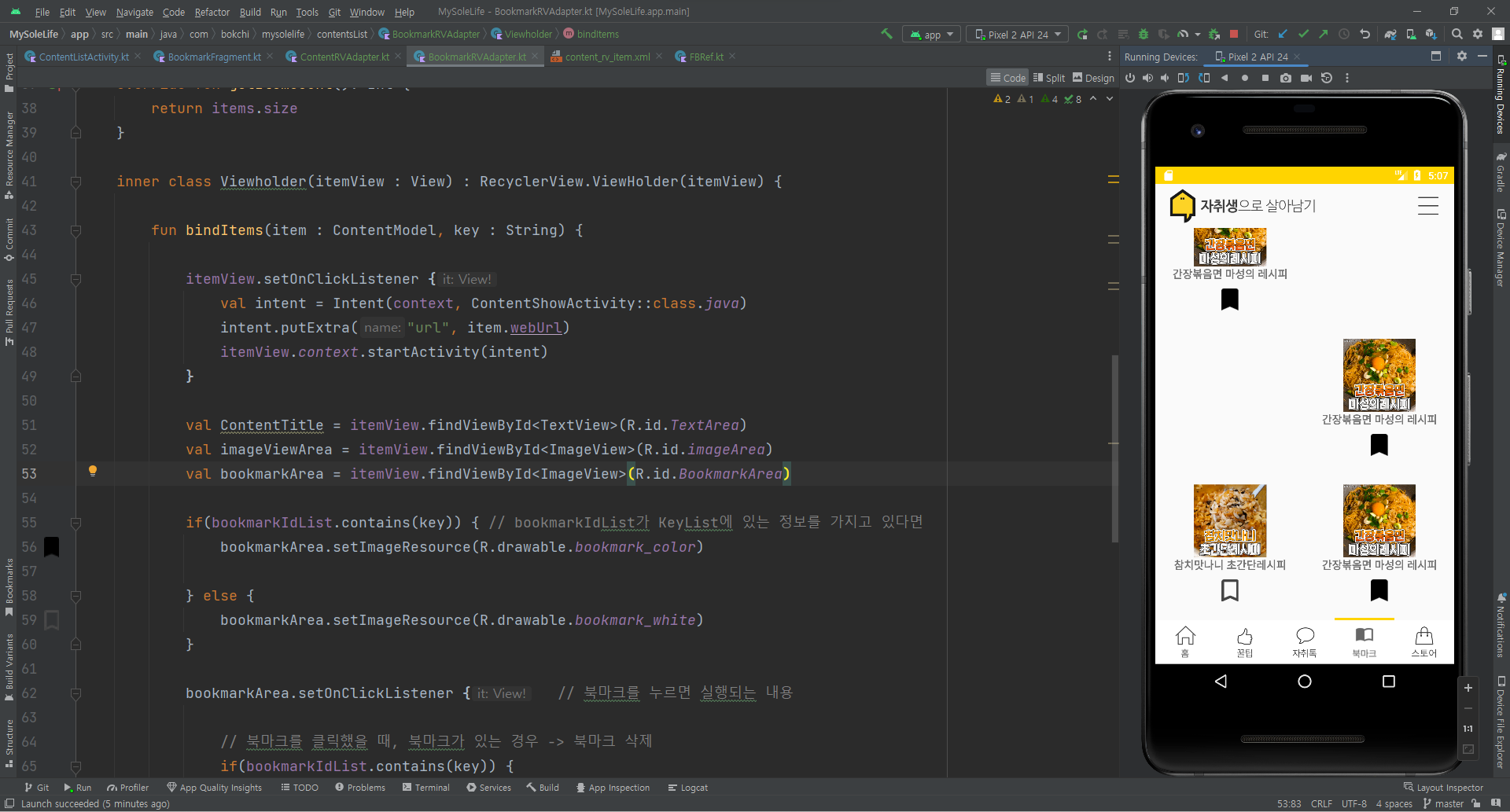
Task: Sync project with Gradle files icon
Action: click(1390, 34)
